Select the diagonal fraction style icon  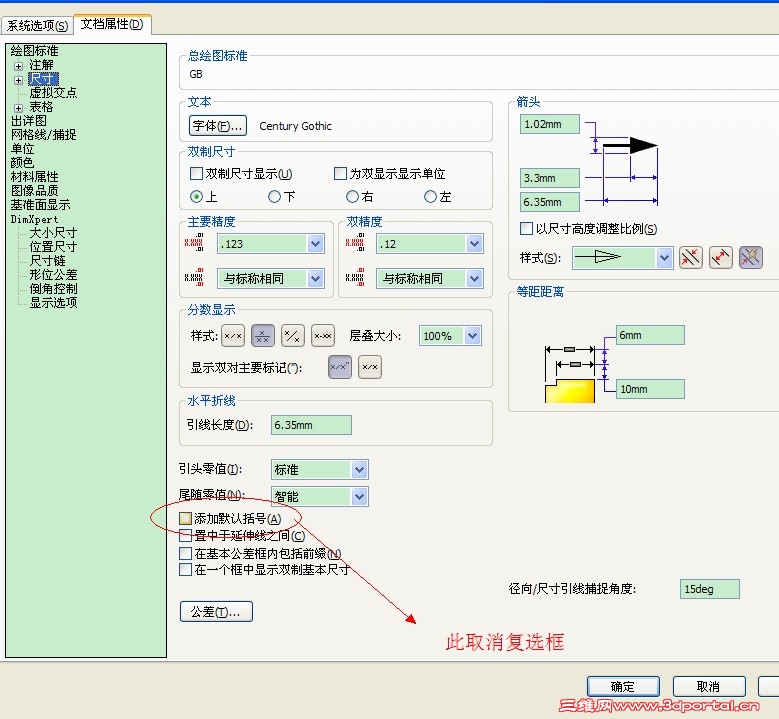(x=293, y=336)
